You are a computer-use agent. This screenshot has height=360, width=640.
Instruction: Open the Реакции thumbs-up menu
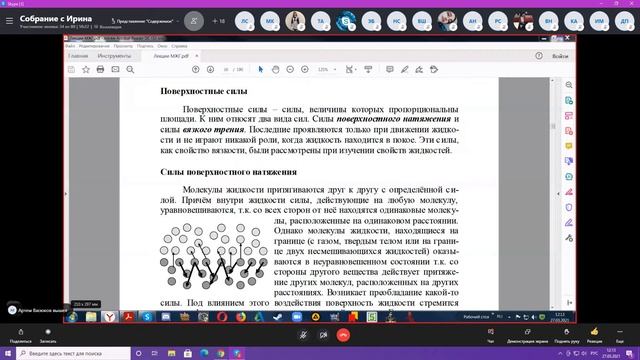point(594,336)
